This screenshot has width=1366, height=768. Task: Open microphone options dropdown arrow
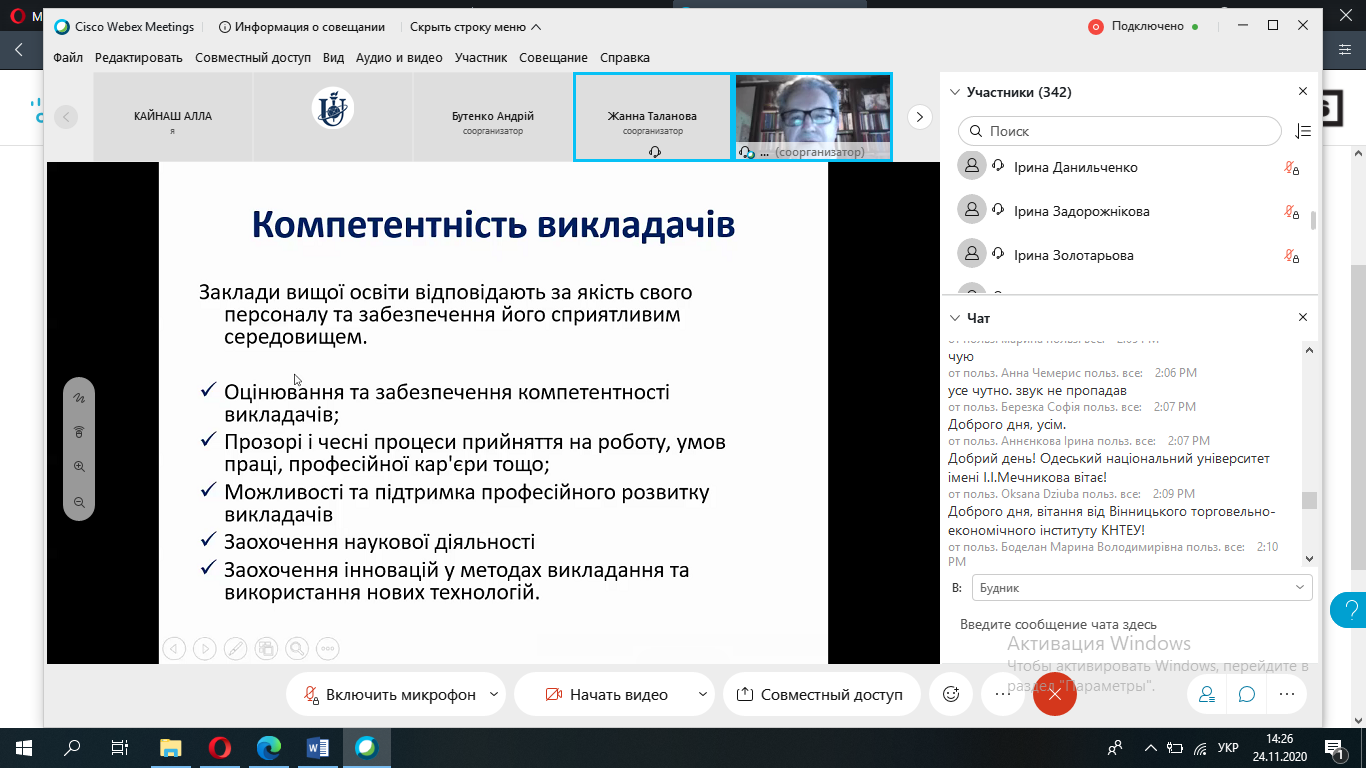(x=494, y=694)
